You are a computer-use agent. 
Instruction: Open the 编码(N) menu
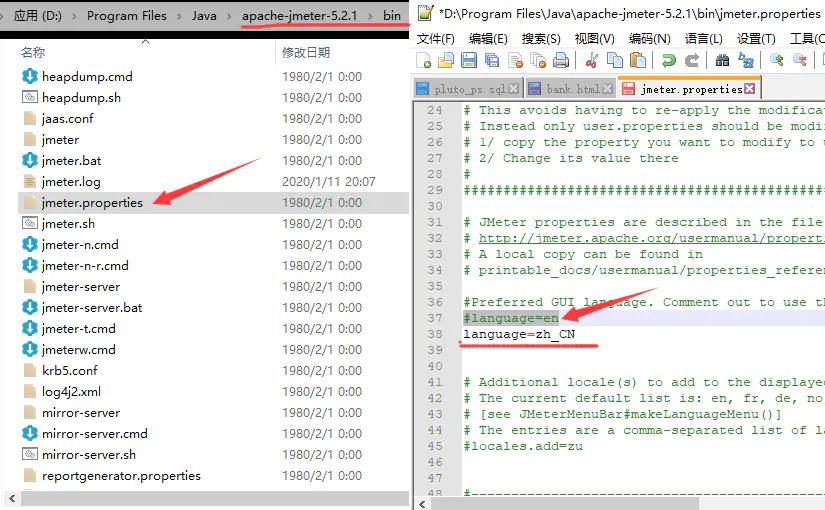pos(649,39)
